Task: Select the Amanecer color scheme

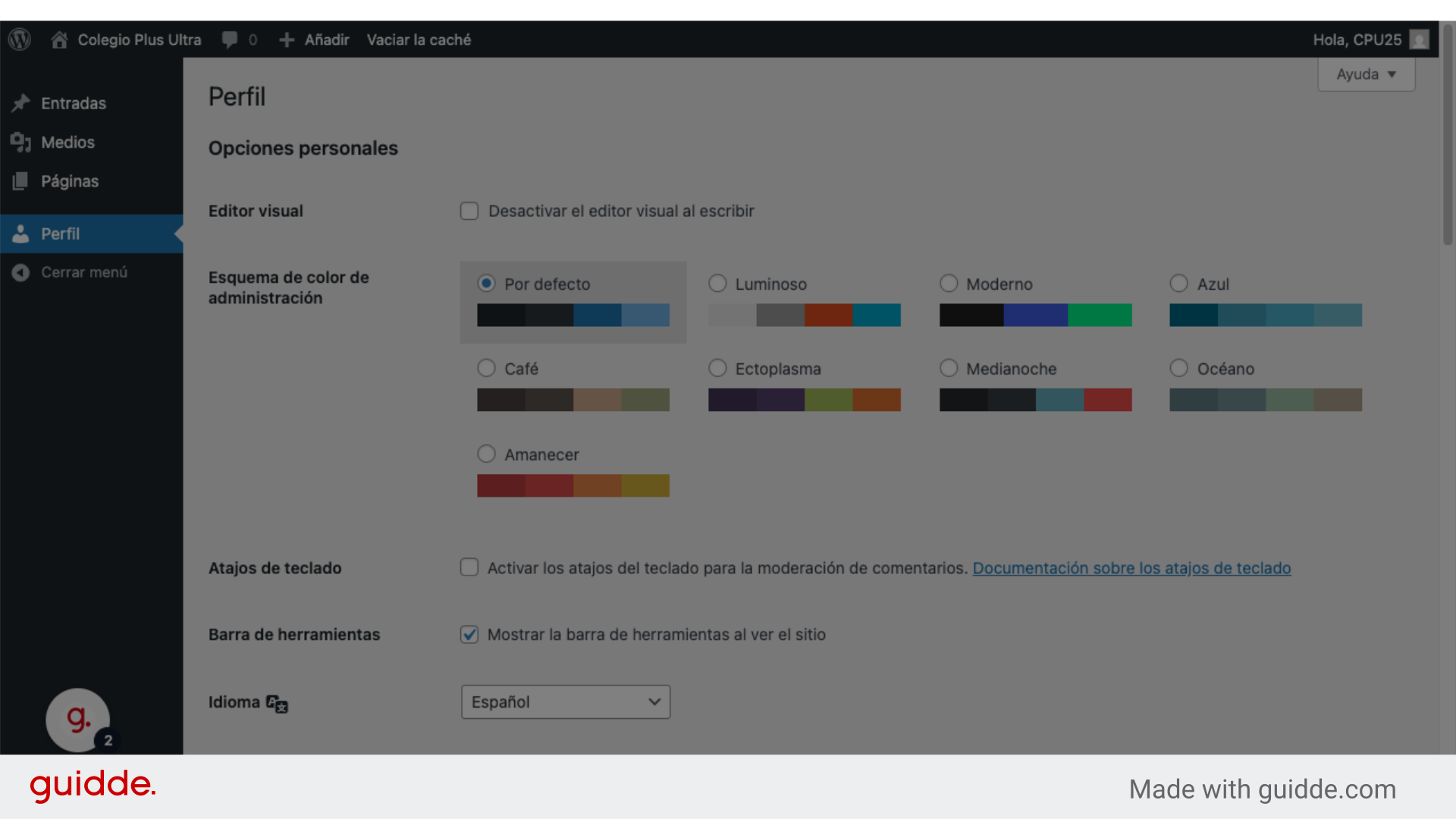Action: (x=486, y=453)
